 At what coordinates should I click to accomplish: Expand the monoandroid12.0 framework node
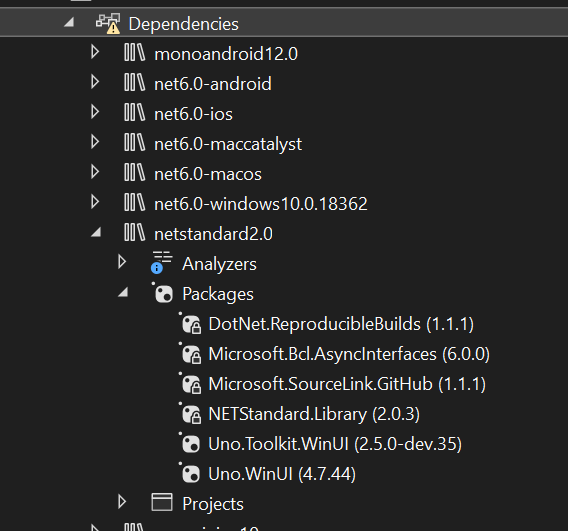[x=95, y=52]
